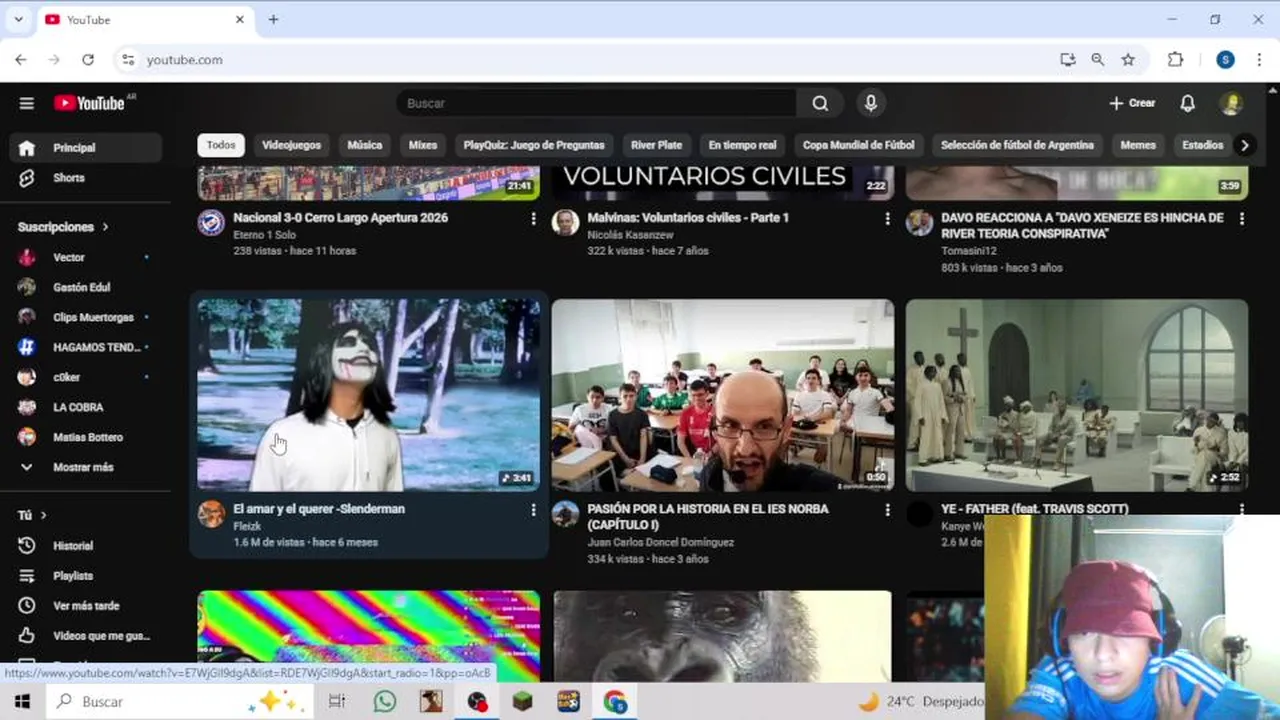Screen dimensions: 1280x720
Task: Click the Crear button
Action: click(x=1132, y=103)
